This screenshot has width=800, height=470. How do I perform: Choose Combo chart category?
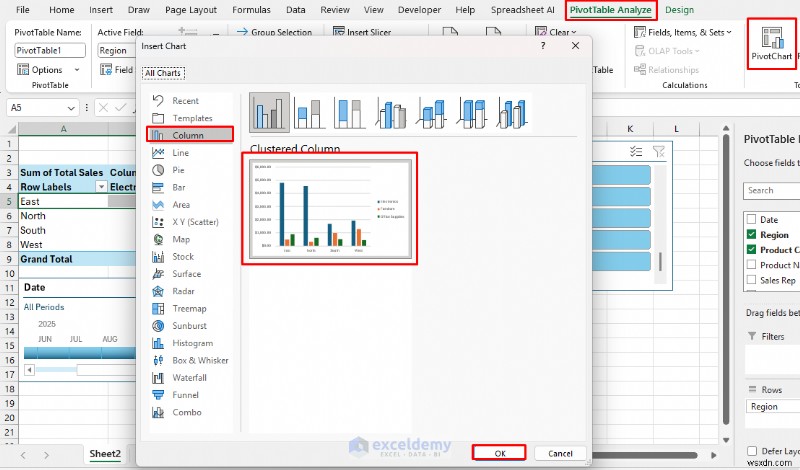click(191, 412)
